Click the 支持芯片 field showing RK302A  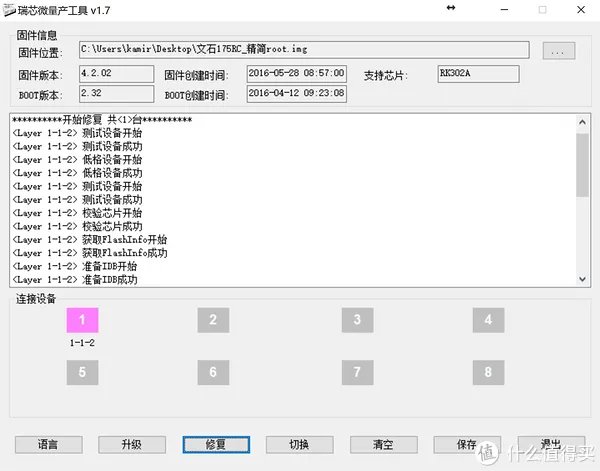[x=478, y=74]
